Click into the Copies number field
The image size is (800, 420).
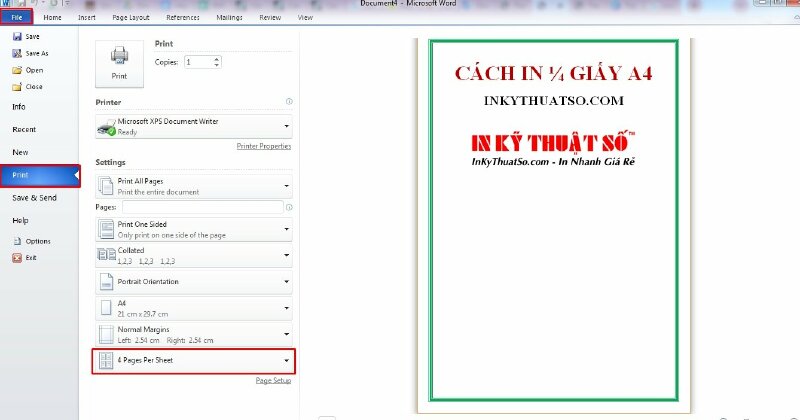tap(198, 62)
